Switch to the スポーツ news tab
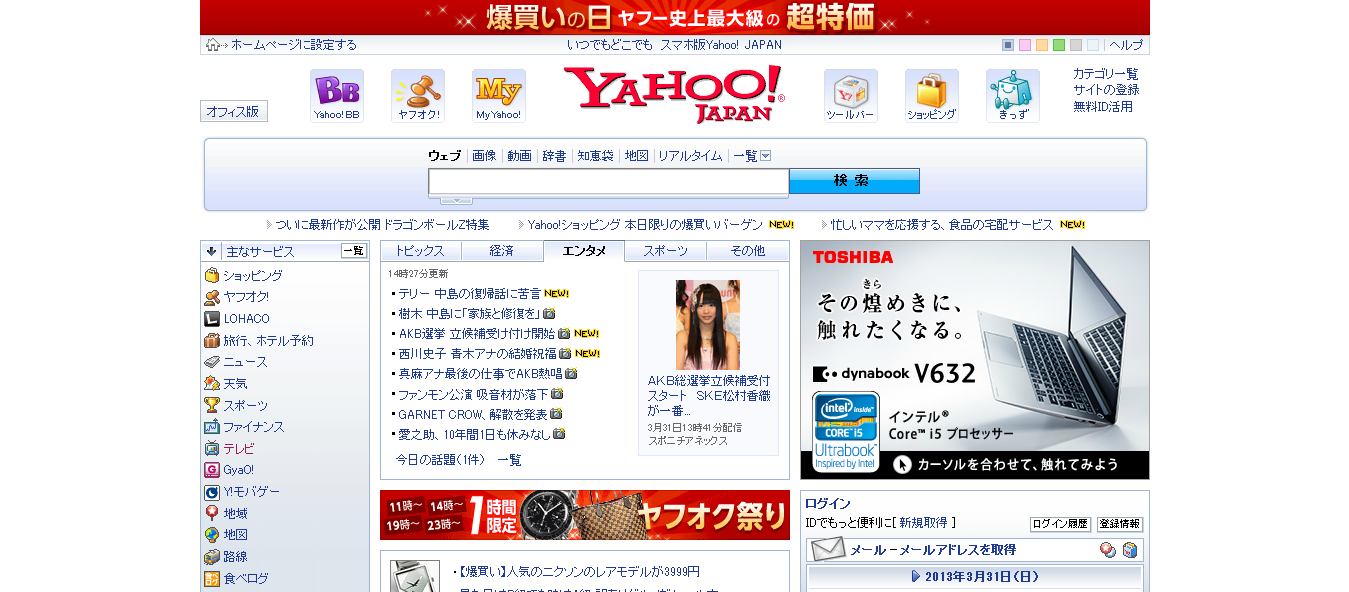 [666, 251]
